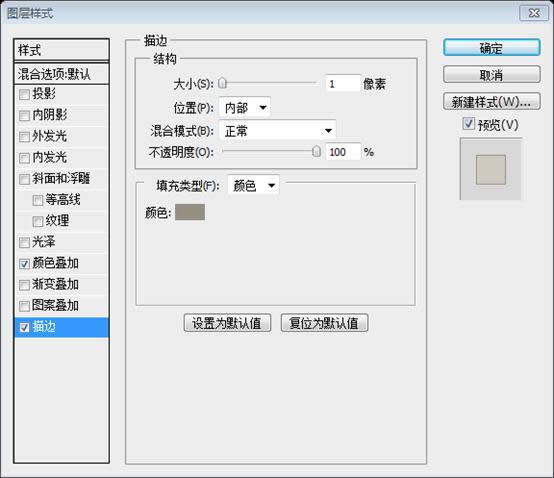This screenshot has height=478, width=554.
Task: Click the 大小(S) size input field
Action: pos(343,84)
